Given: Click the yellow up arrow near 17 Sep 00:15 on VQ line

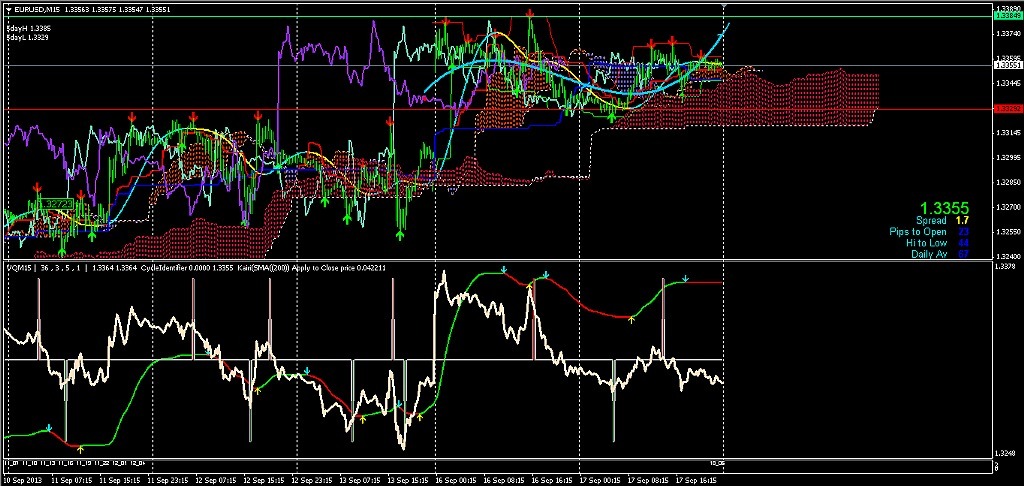Looking at the screenshot, I should (x=632, y=319).
